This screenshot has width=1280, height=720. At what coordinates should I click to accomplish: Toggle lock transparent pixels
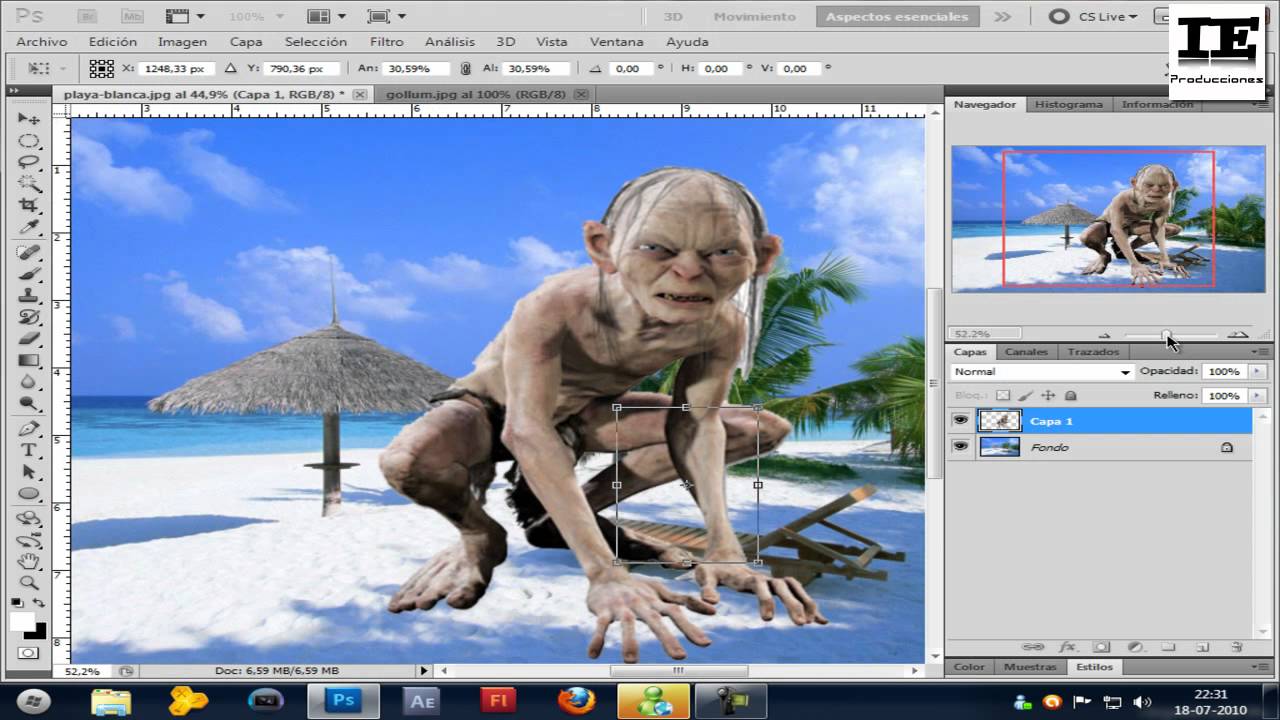tap(1003, 396)
